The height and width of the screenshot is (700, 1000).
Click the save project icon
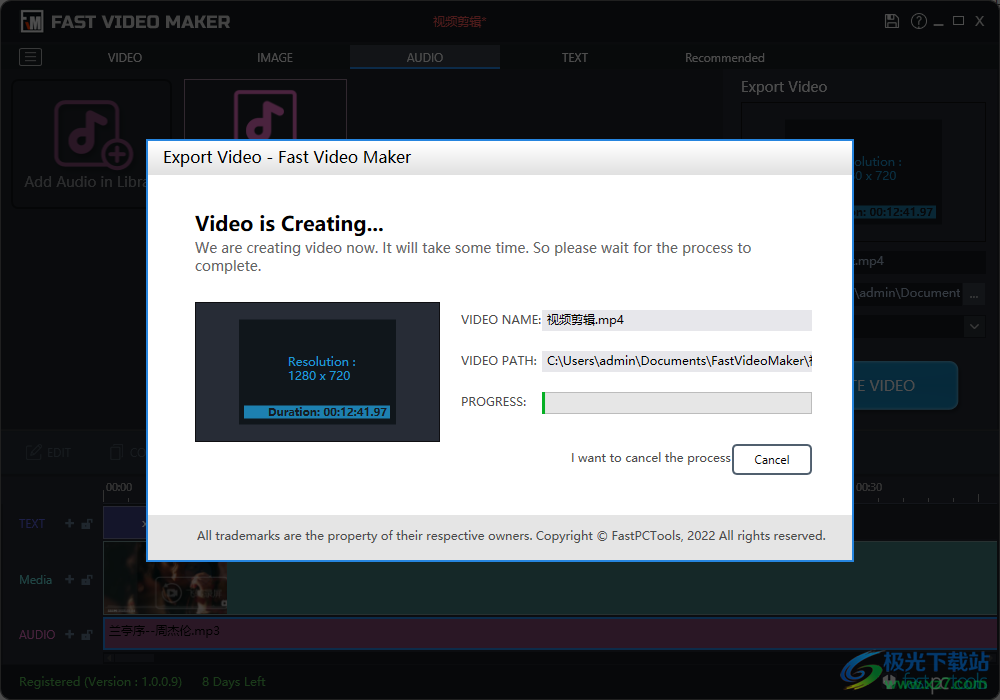click(892, 21)
